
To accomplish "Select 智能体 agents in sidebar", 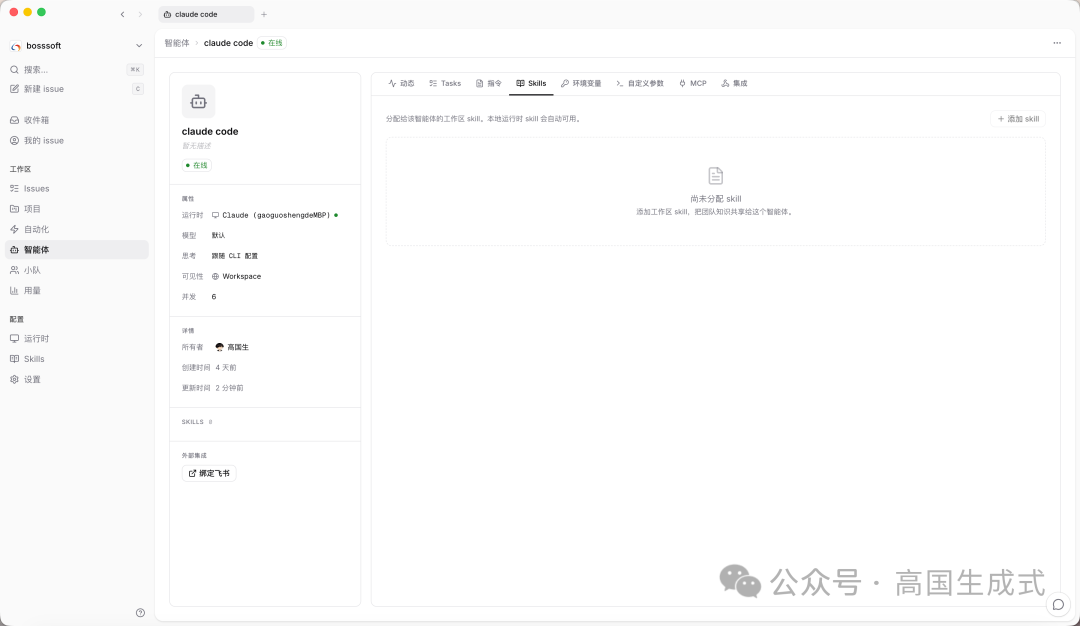I will [x=76, y=250].
